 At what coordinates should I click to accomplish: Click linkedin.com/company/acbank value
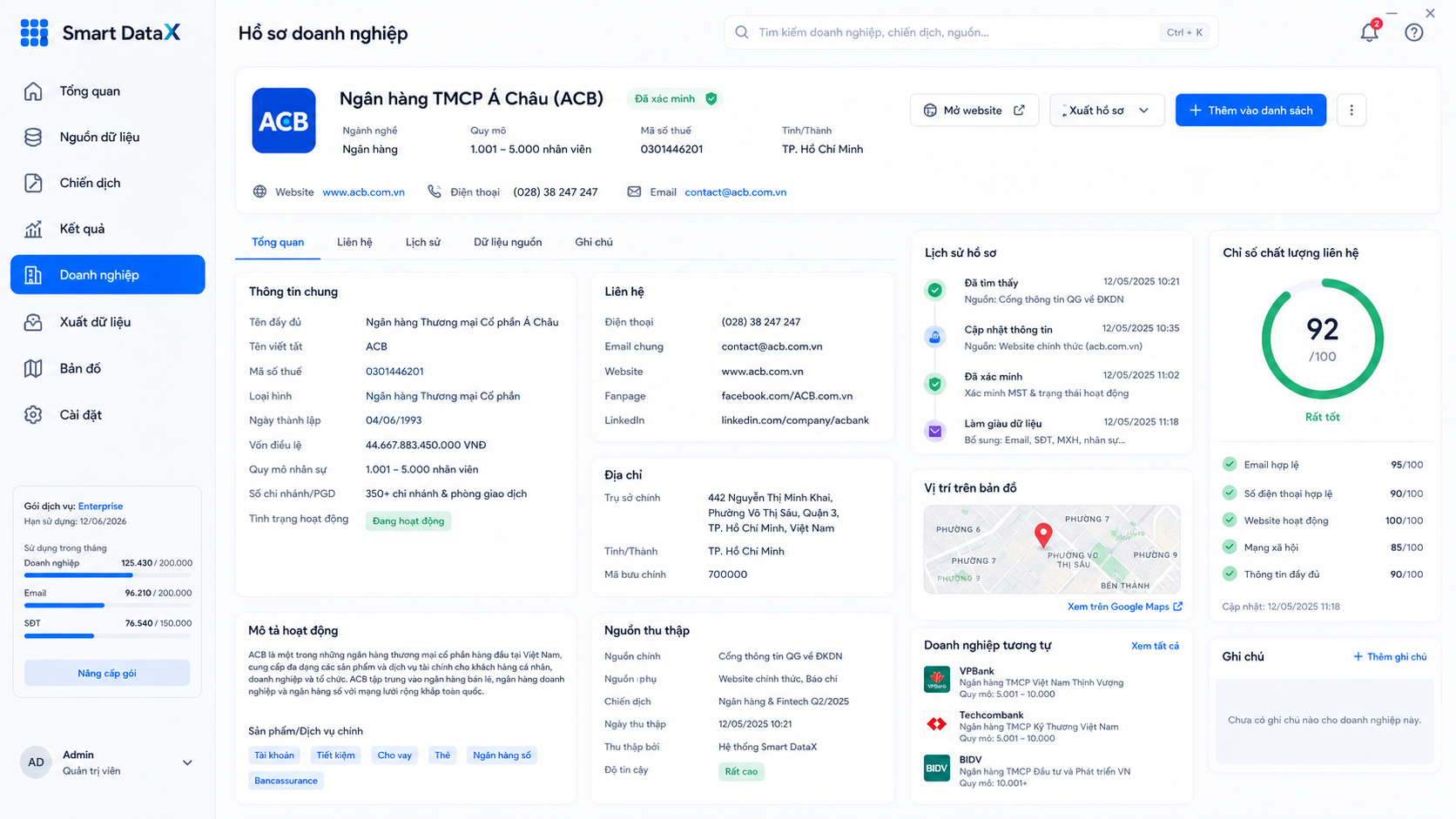pyautogui.click(x=795, y=420)
